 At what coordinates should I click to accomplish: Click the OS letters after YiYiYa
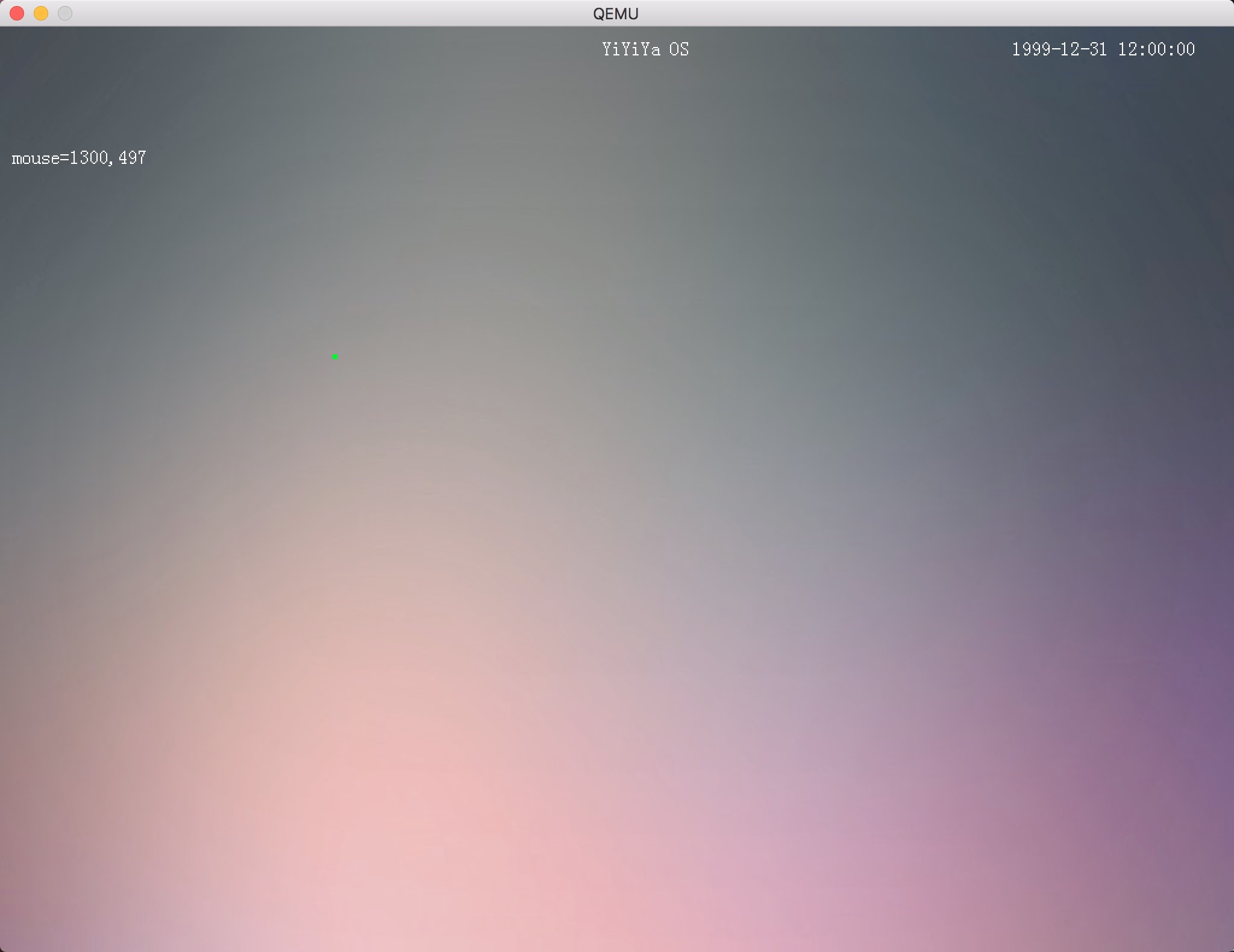[679, 49]
